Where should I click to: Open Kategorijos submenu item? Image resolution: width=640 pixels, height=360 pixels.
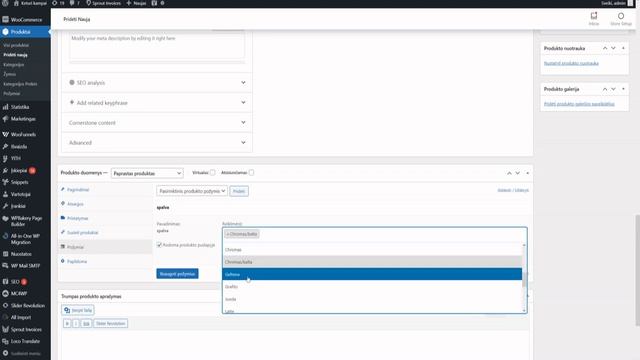[13, 64]
